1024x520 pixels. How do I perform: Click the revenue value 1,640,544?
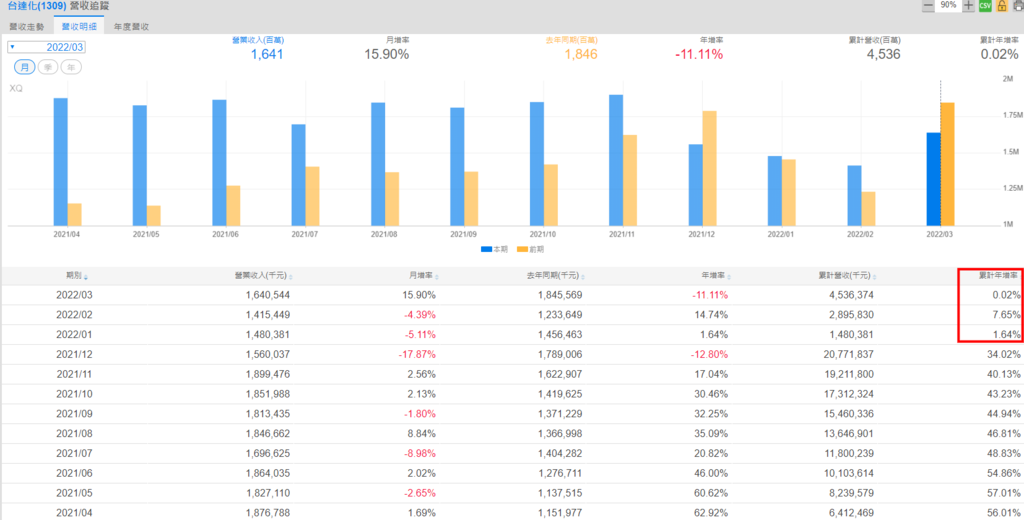268,295
